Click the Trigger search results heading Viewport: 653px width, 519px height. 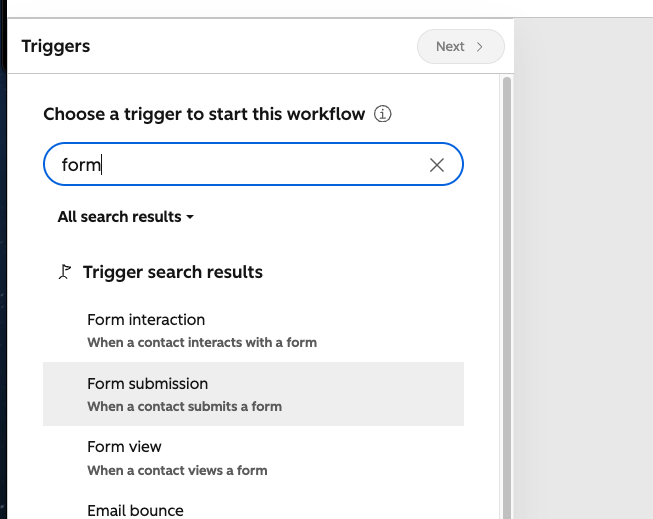coord(173,272)
